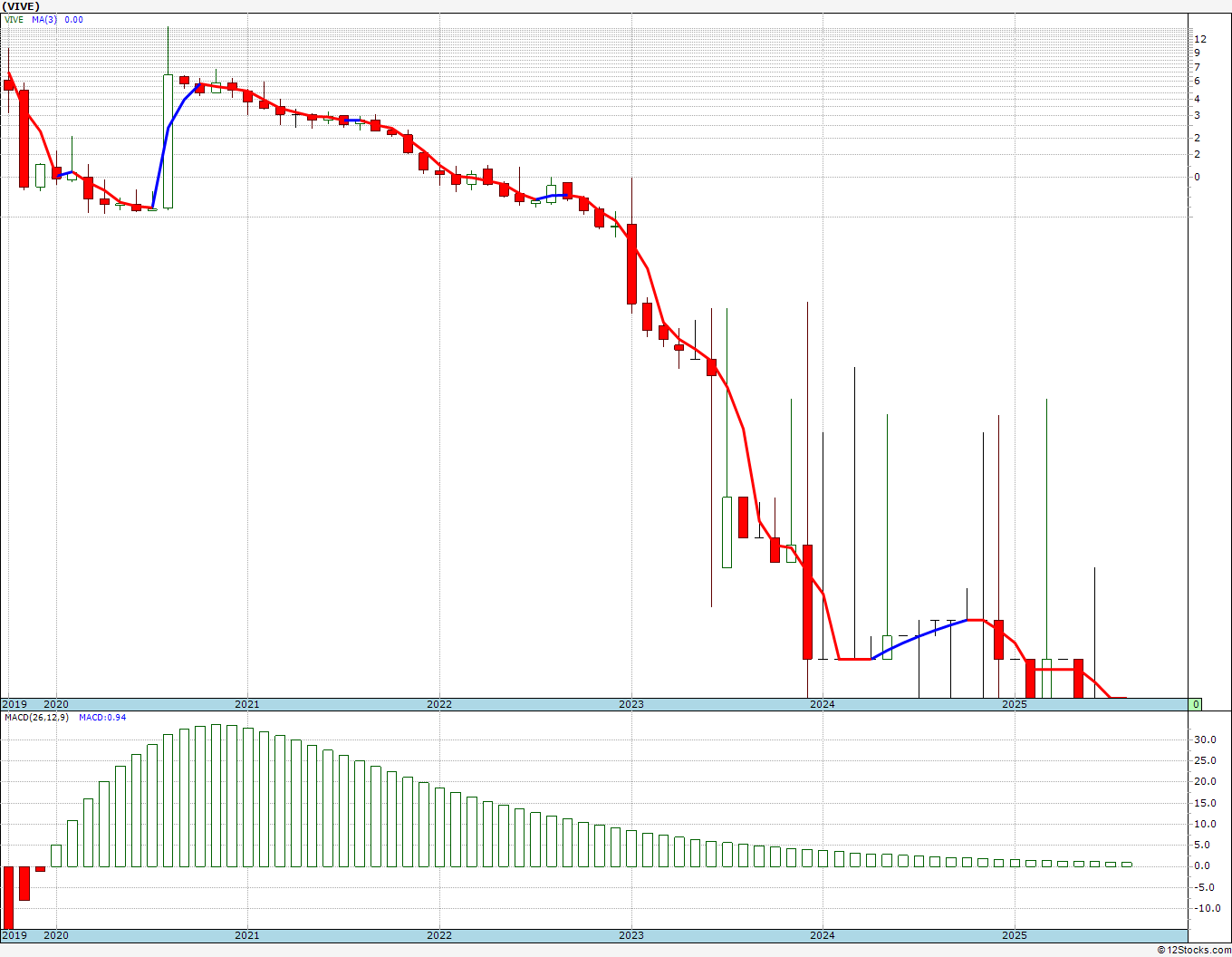1232x957 pixels.
Task: Select the green VIVE legend label
Action: 14,19
